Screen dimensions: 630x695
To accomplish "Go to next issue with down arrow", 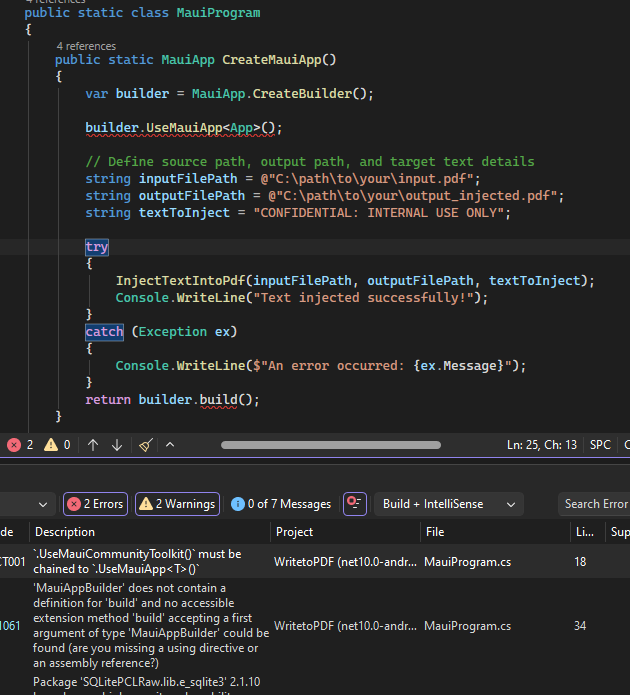I will [x=117, y=445].
